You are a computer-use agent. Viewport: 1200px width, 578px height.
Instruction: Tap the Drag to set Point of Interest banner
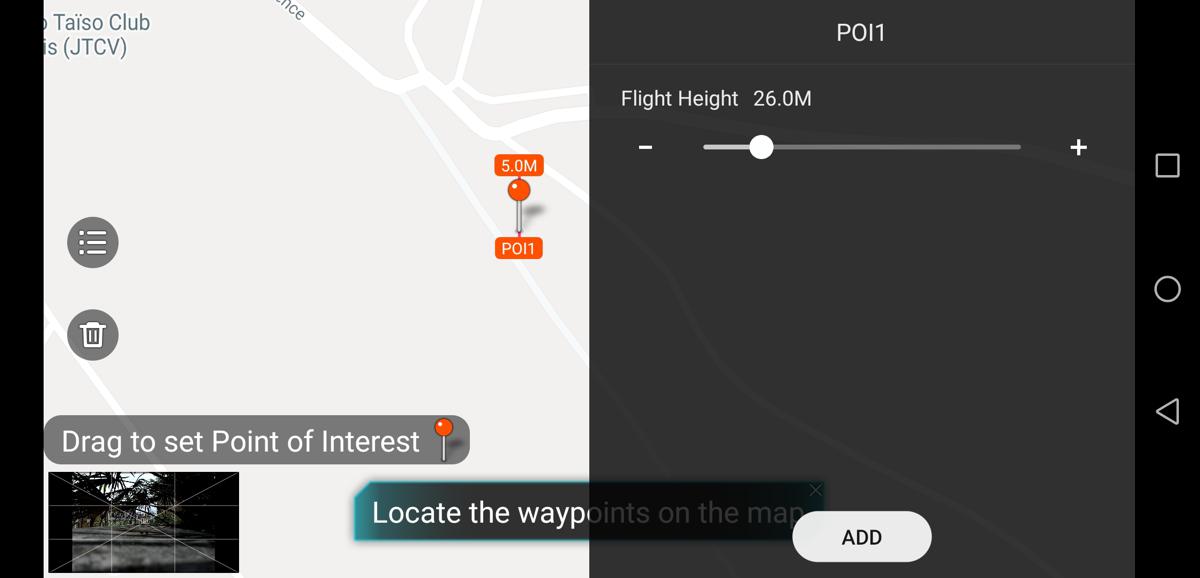click(x=256, y=440)
